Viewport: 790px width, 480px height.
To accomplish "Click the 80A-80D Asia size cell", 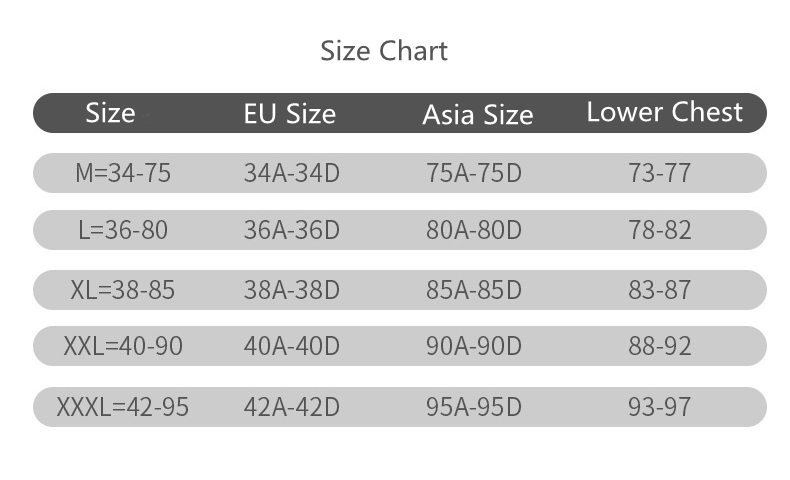I will 474,231.
